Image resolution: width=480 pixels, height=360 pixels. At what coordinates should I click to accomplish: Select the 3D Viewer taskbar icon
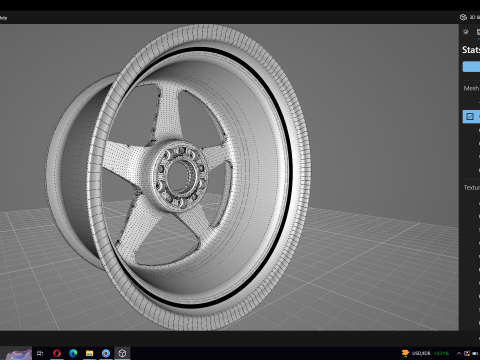point(122,353)
